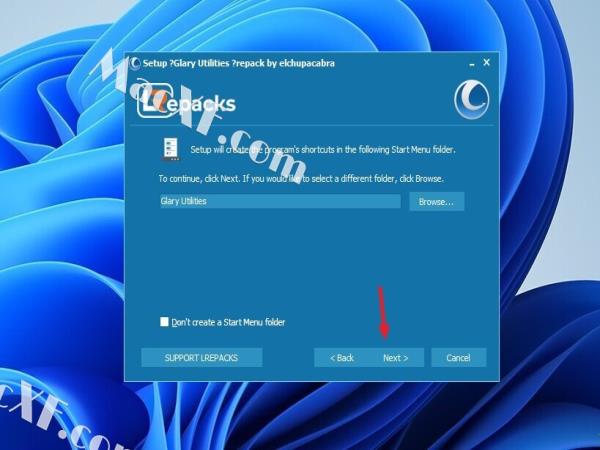This screenshot has height=450, width=600.
Task: Click the text 'To continue, click Next'
Action: click(199, 179)
